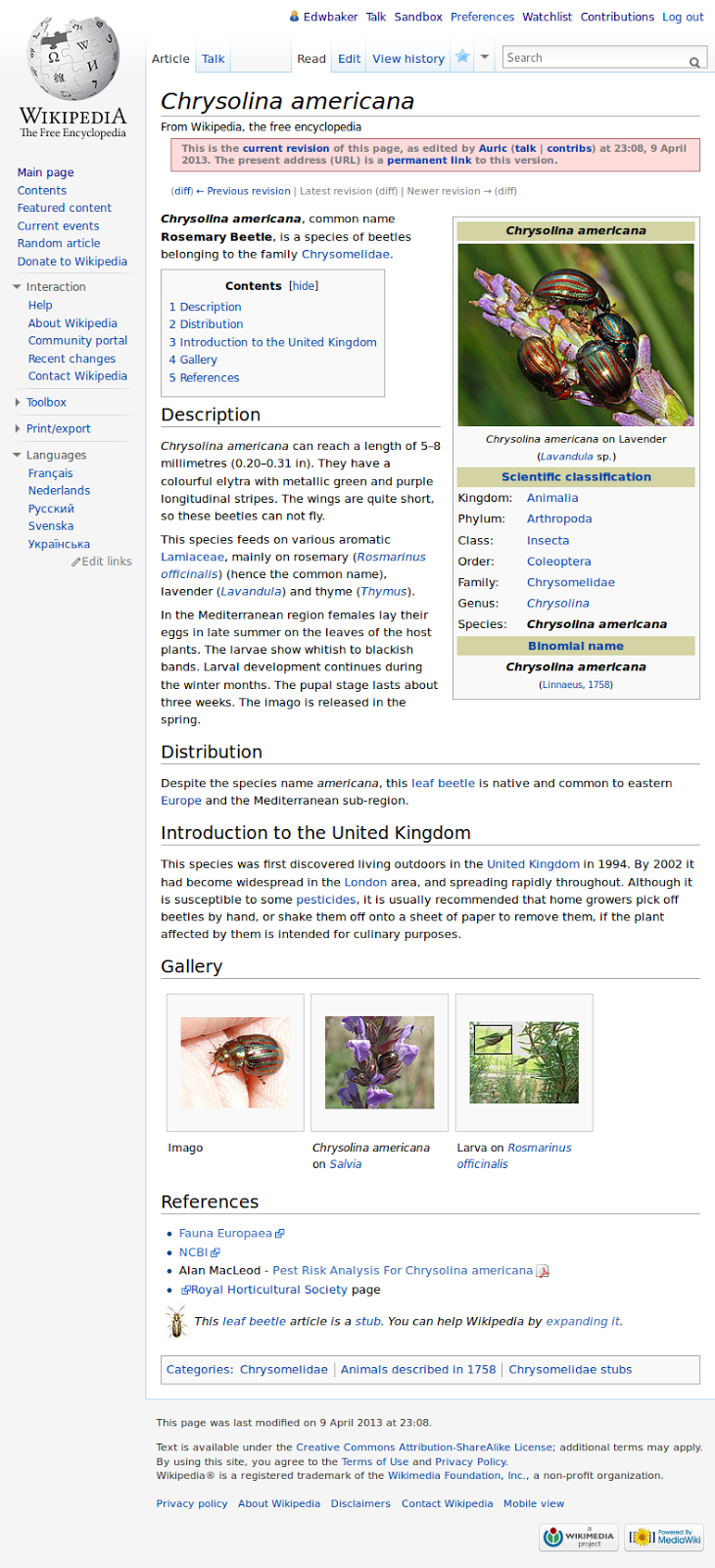The width and height of the screenshot is (715, 1568).
Task: Click inside the Search input field
Action: coord(593,58)
